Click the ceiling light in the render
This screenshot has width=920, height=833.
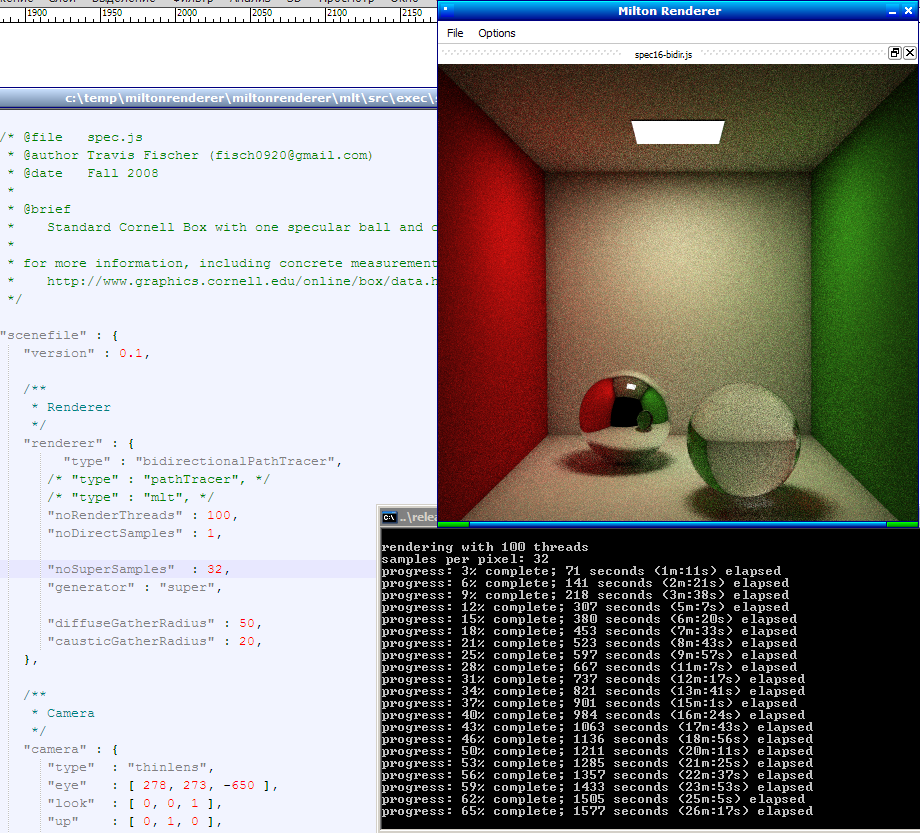coord(678,132)
